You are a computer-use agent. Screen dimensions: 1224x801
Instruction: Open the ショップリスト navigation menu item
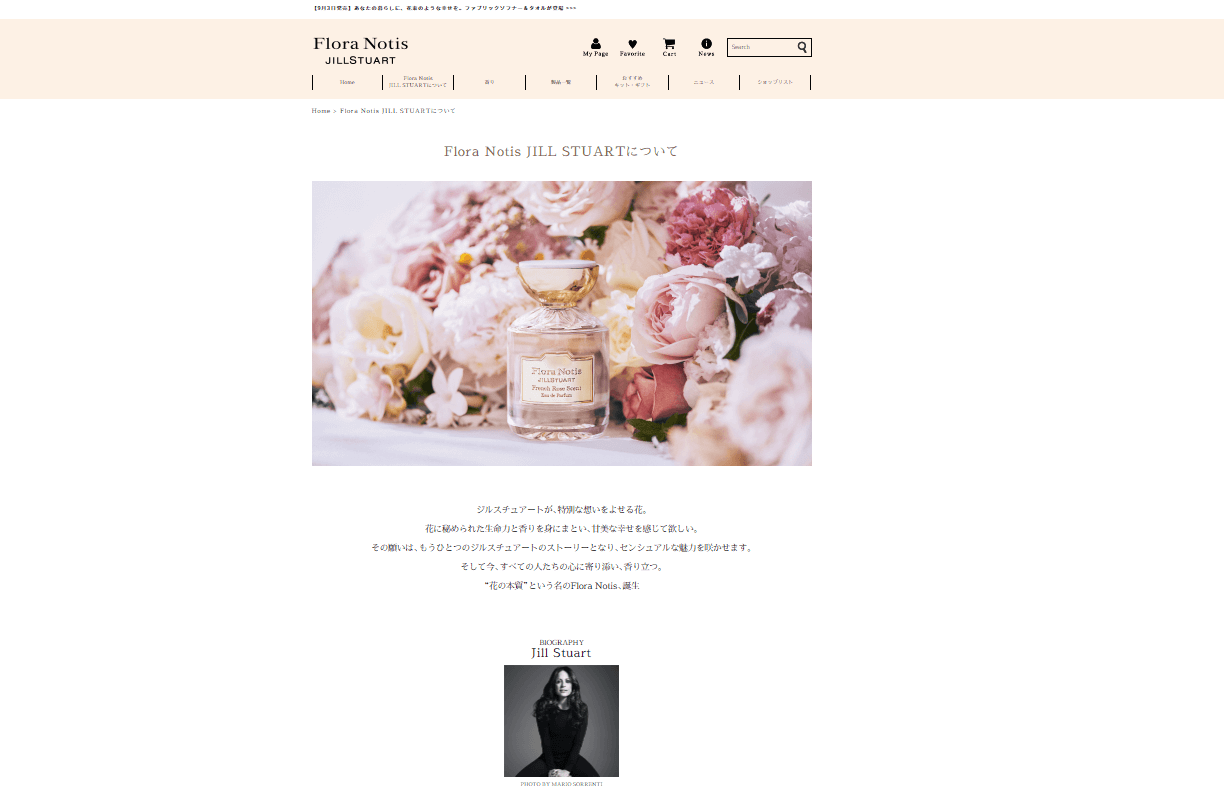coord(775,82)
